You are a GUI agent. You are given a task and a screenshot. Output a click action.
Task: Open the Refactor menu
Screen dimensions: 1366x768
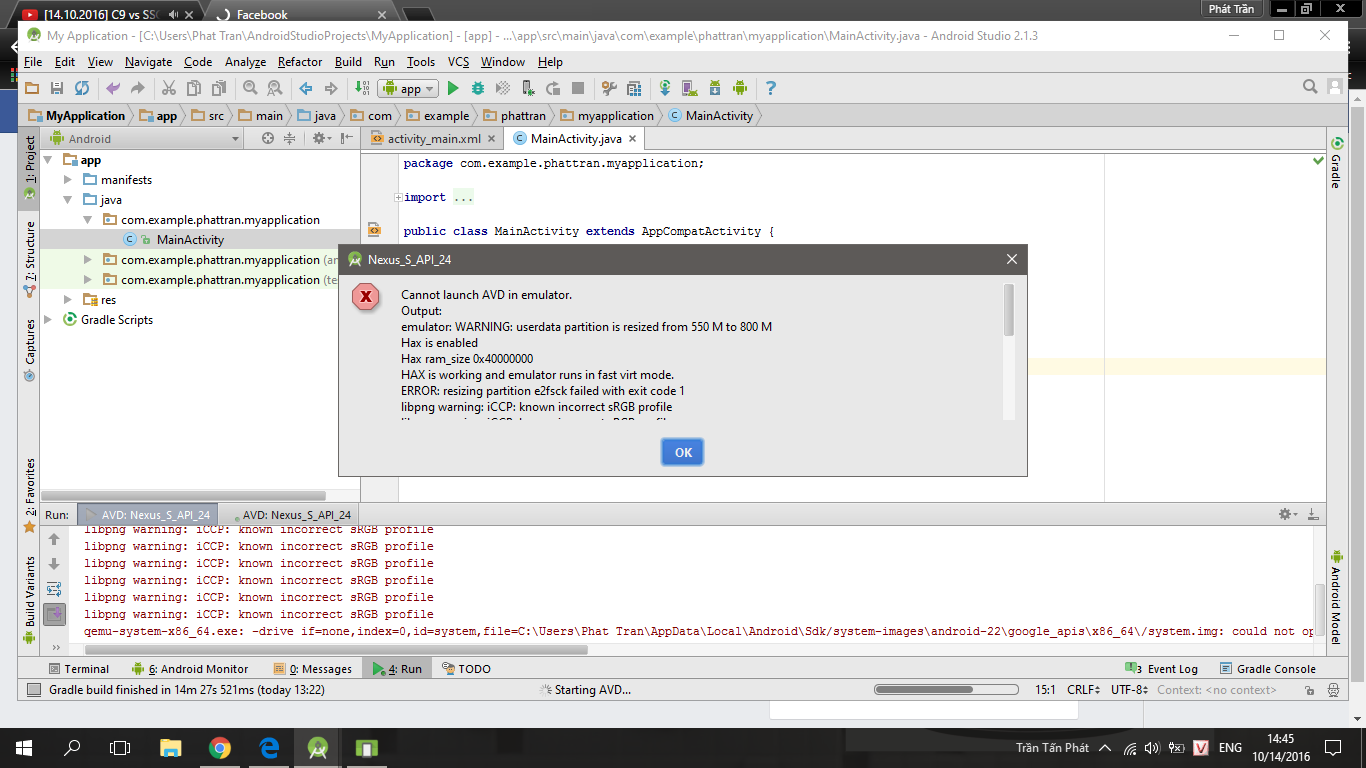300,62
